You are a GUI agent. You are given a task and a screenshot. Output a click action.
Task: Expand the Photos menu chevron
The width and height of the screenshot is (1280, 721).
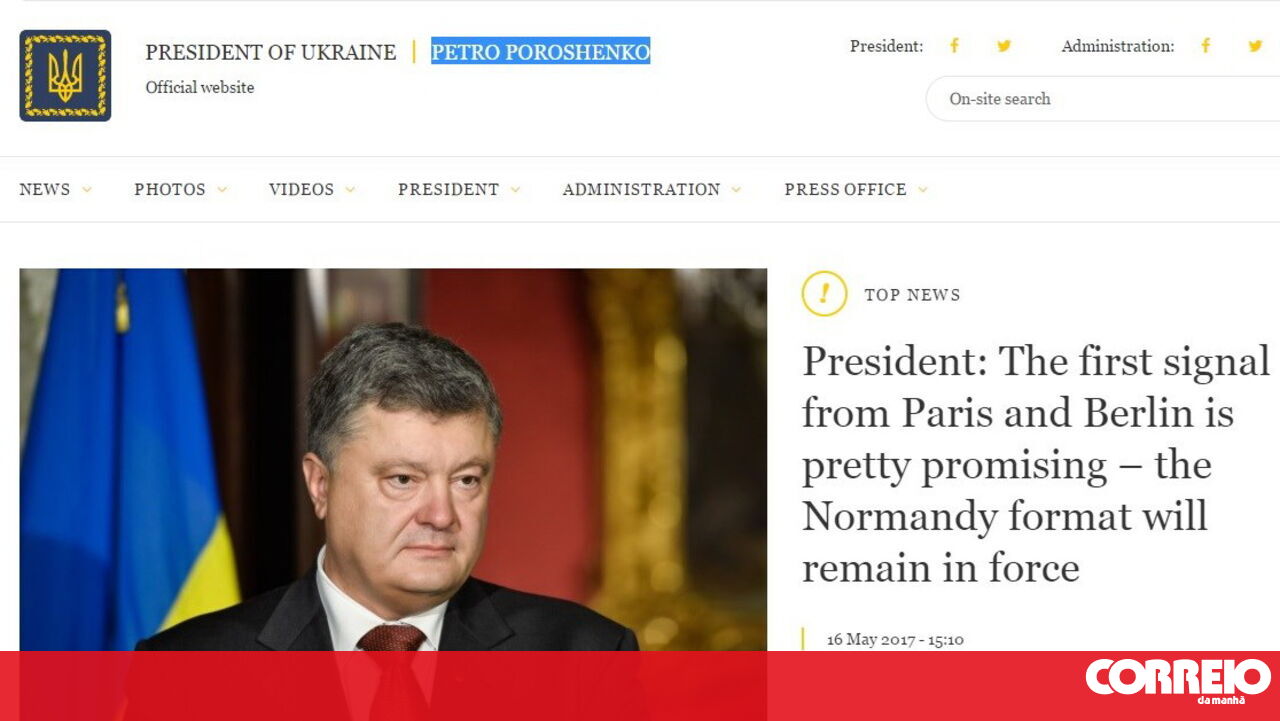[222, 190]
